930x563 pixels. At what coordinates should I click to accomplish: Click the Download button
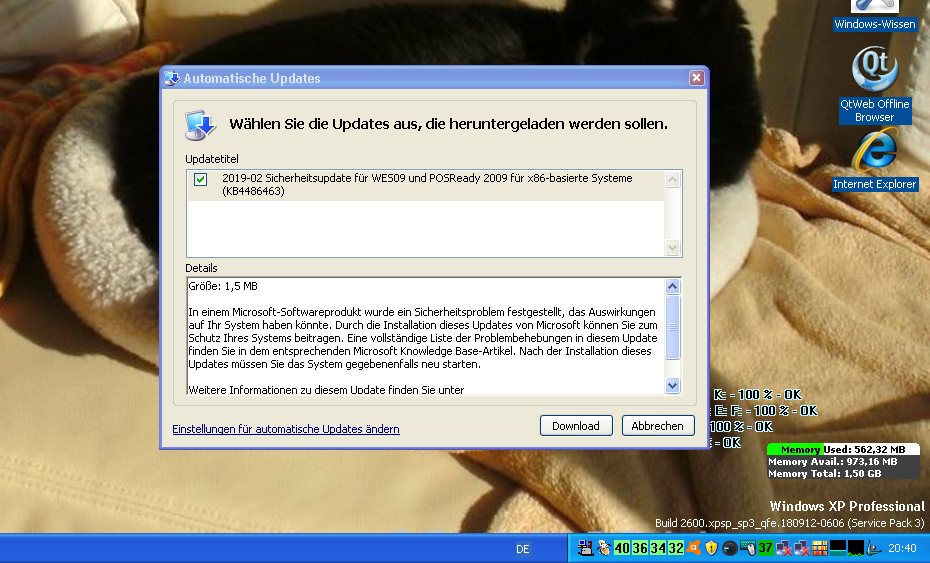[x=576, y=426]
